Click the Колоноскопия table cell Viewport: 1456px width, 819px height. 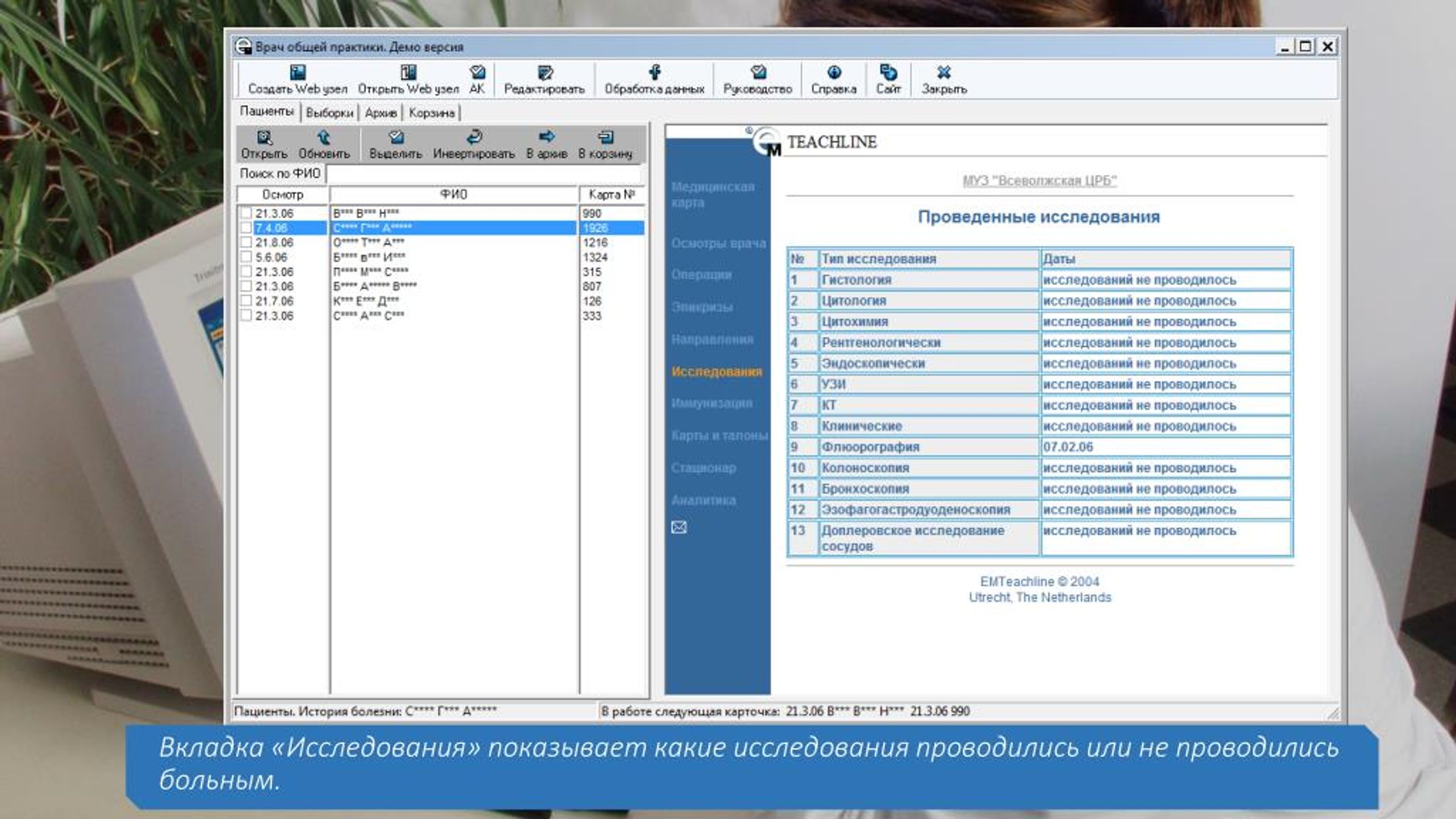coord(929,468)
